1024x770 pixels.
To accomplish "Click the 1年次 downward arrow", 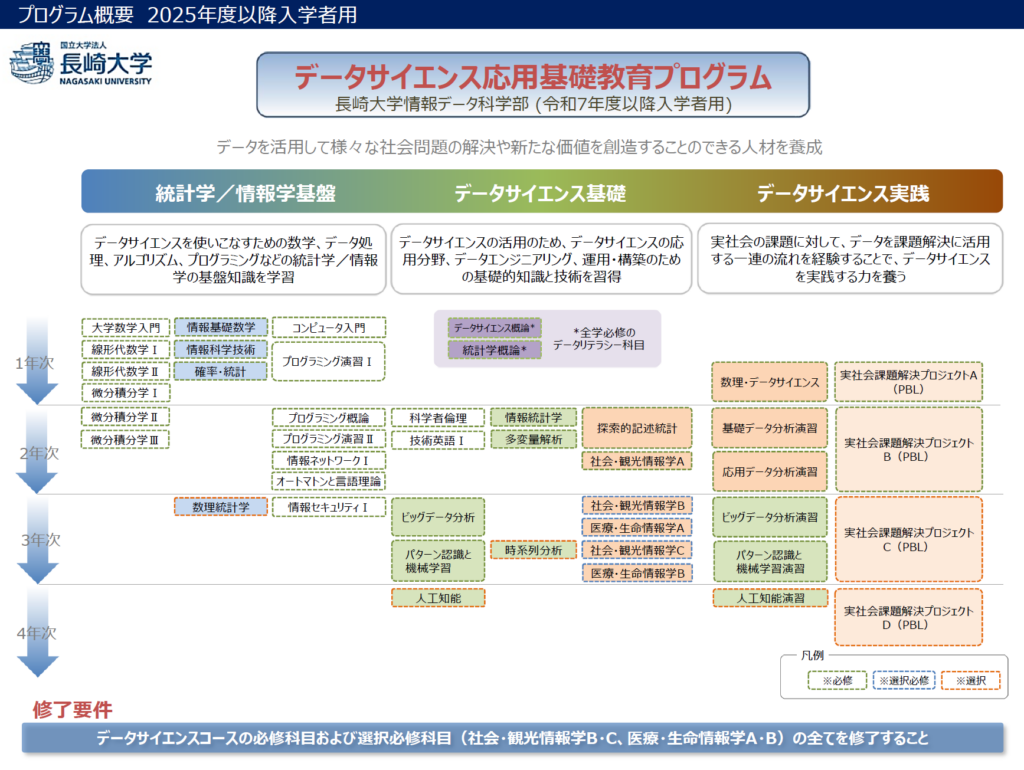I will tap(38, 362).
